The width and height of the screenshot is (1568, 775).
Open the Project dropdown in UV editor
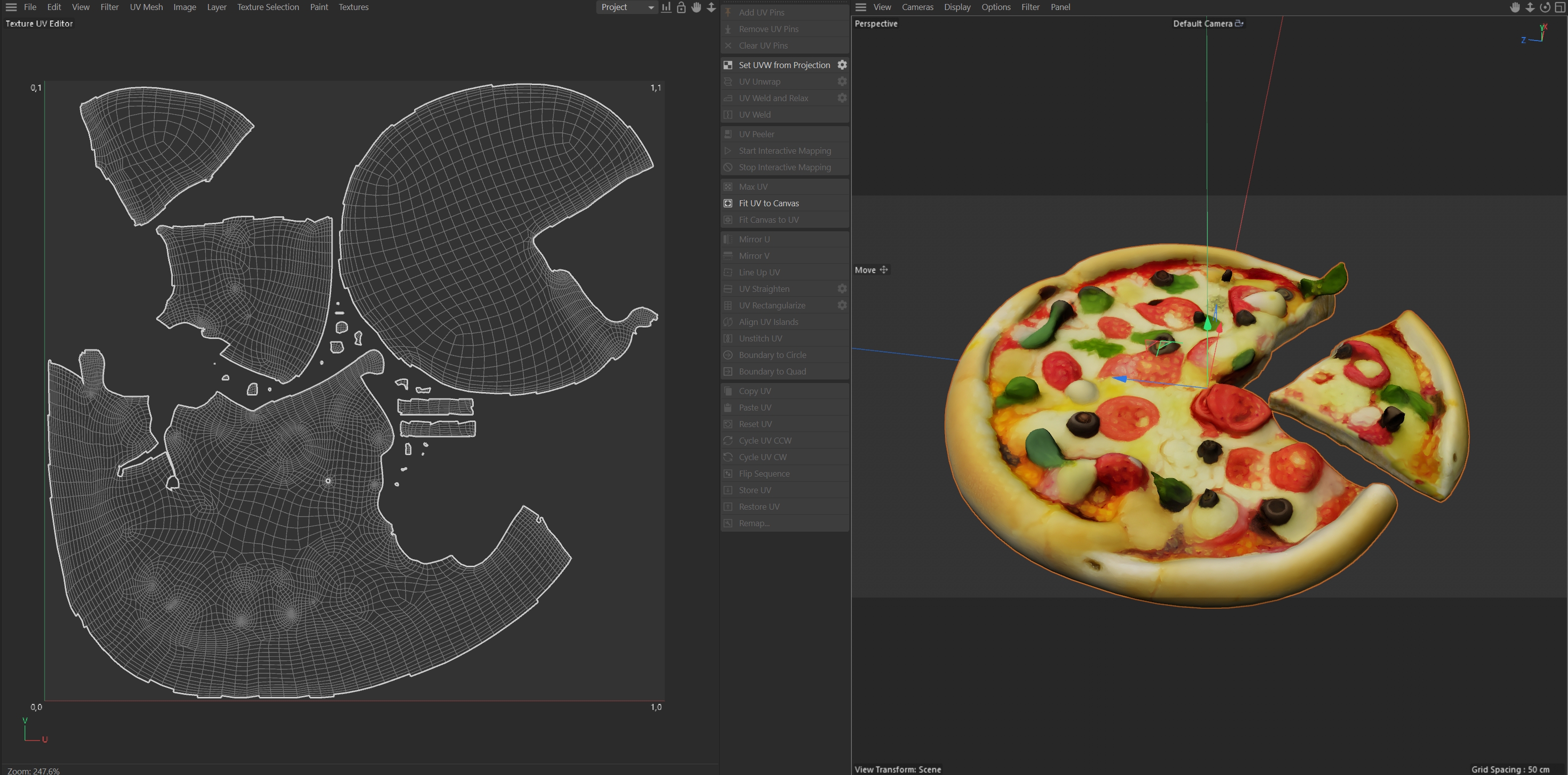pos(627,8)
